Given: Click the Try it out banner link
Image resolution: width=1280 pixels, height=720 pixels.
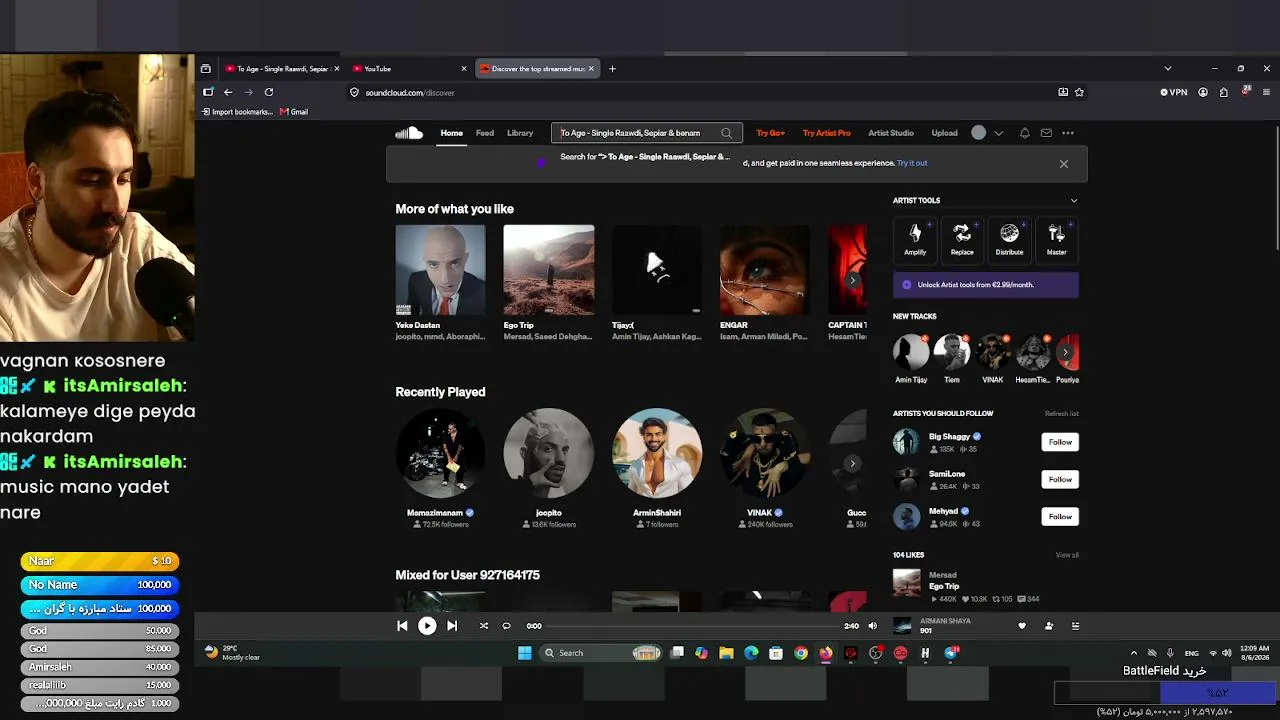Looking at the screenshot, I should [912, 163].
